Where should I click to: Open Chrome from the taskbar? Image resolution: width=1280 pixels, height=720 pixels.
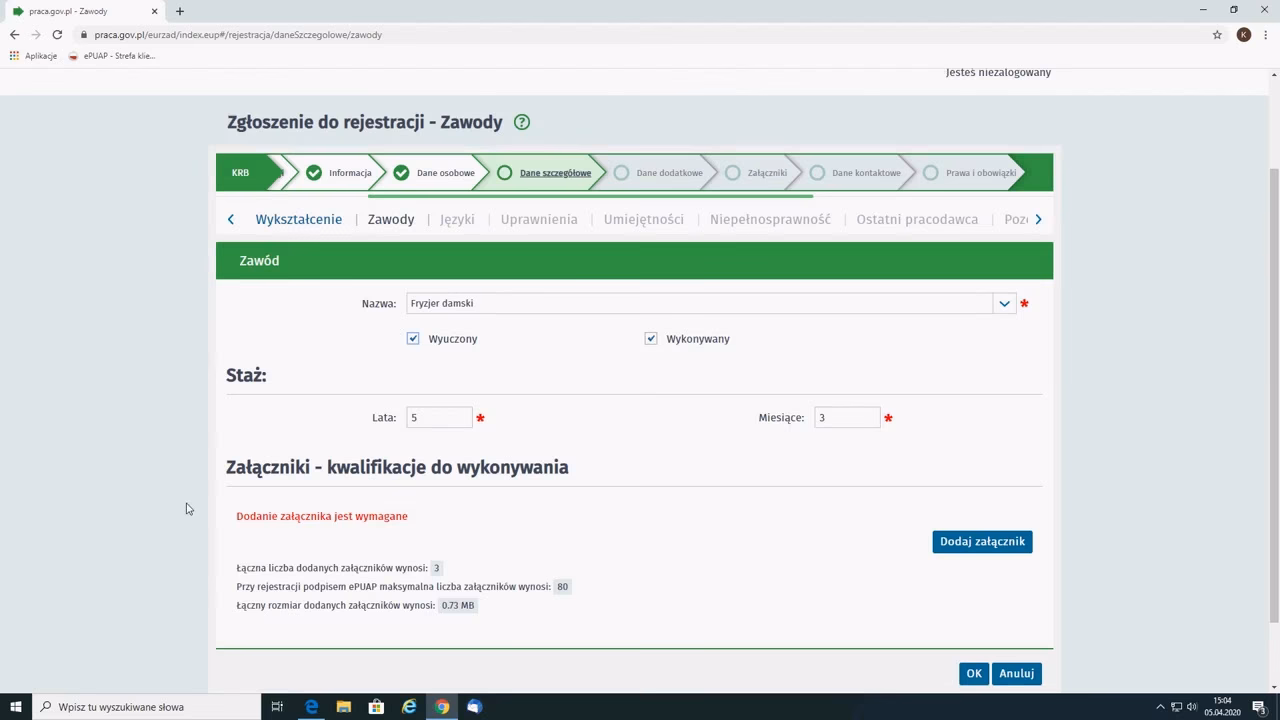pos(442,707)
